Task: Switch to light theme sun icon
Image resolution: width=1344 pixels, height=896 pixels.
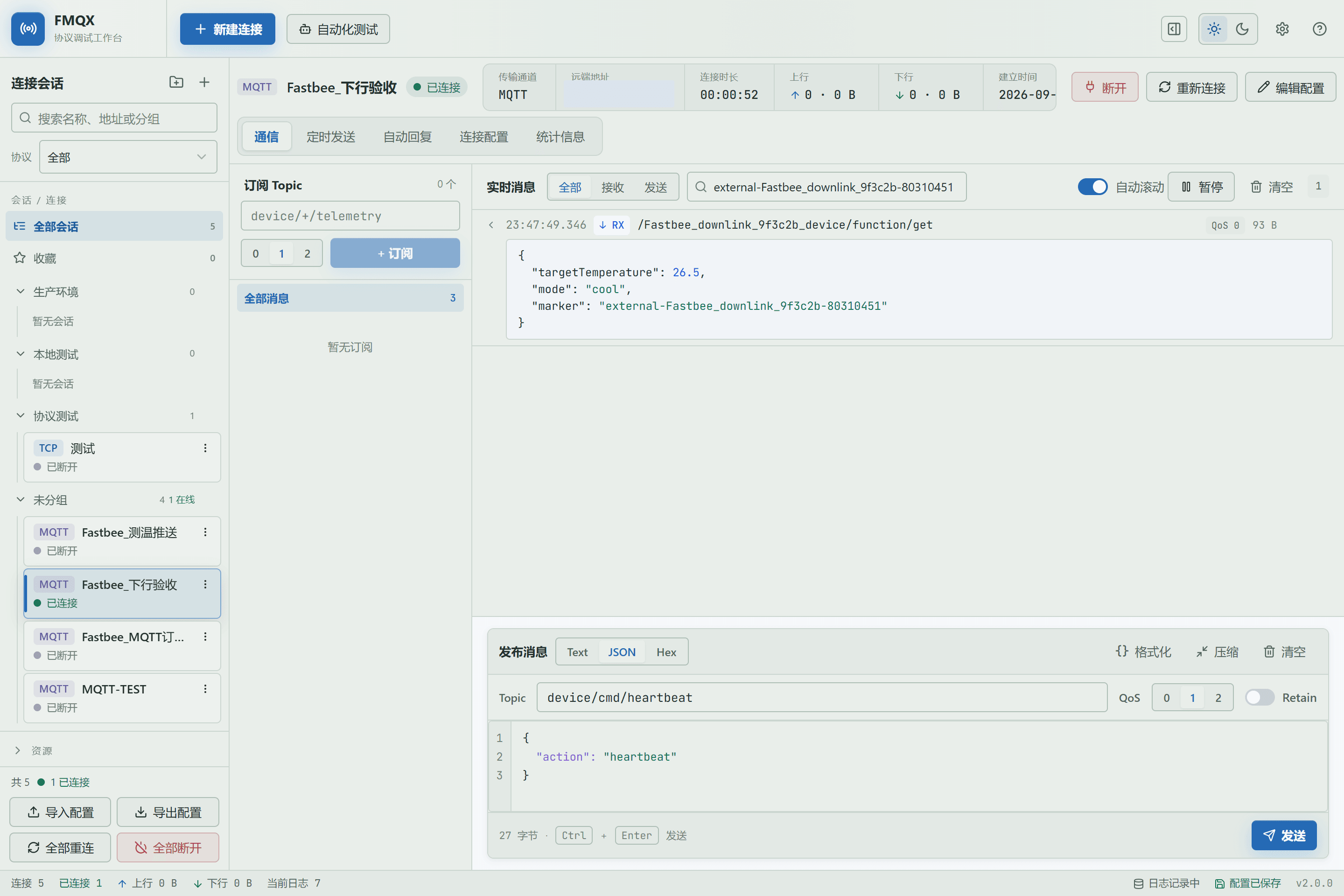Action: (x=1214, y=29)
